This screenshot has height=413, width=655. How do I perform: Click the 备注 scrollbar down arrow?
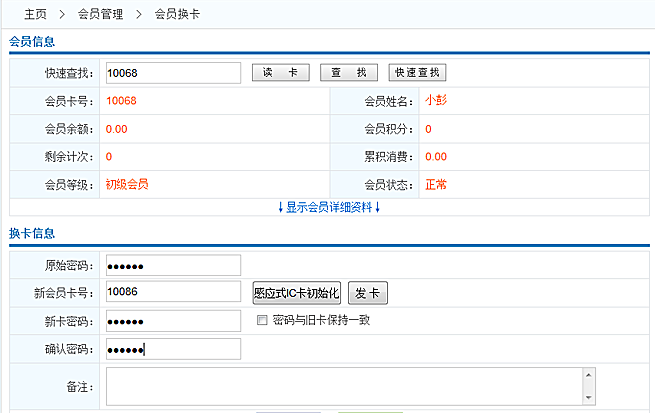(589, 398)
